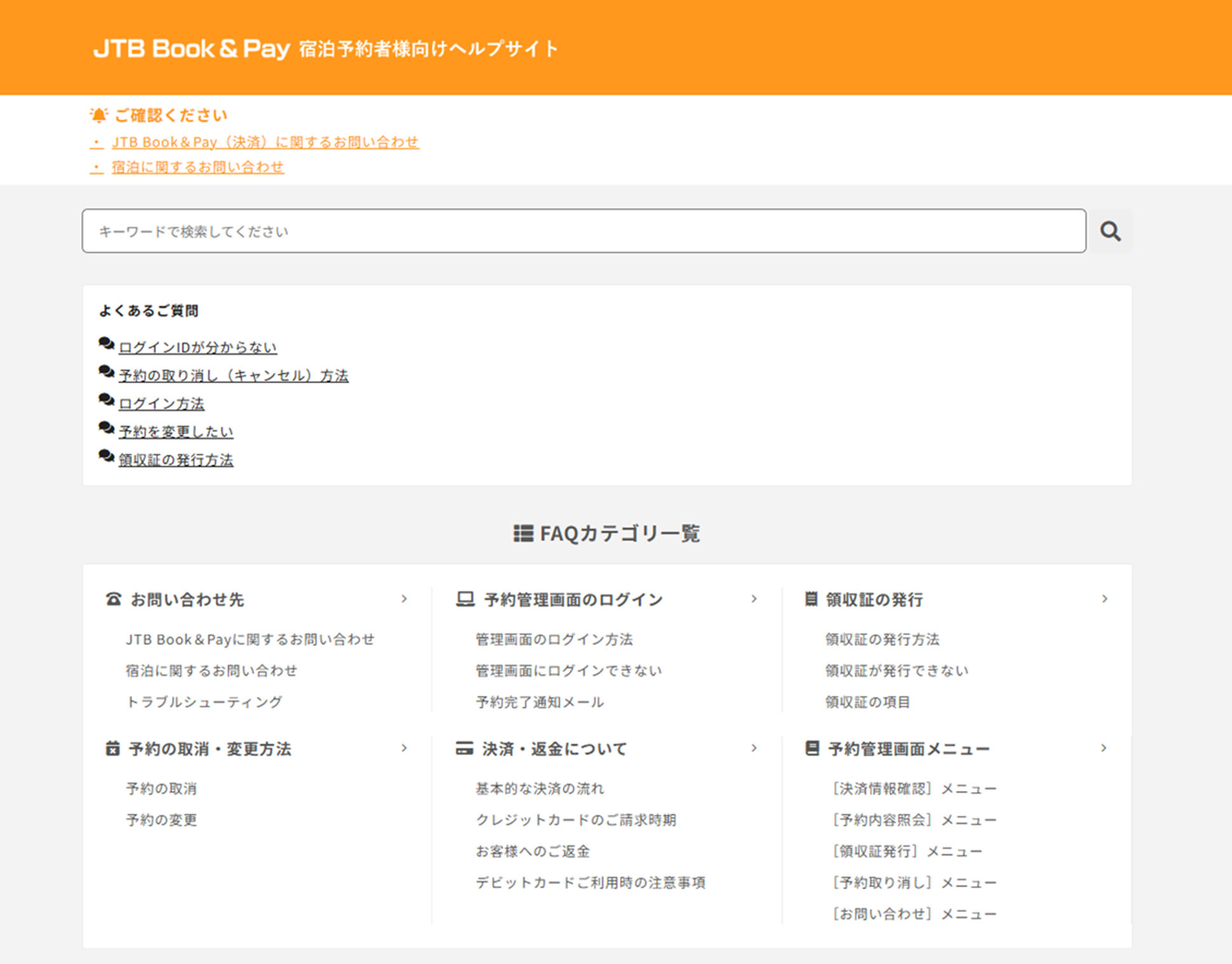Image resolution: width=1232 pixels, height=964 pixels.
Task: Select 管理画面にログインできない menu entry
Action: tap(568, 671)
